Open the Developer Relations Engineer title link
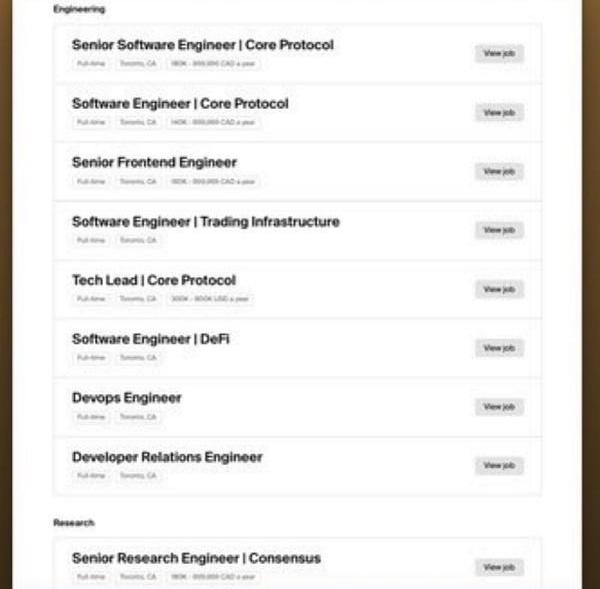This screenshot has height=589, width=600. (x=167, y=457)
